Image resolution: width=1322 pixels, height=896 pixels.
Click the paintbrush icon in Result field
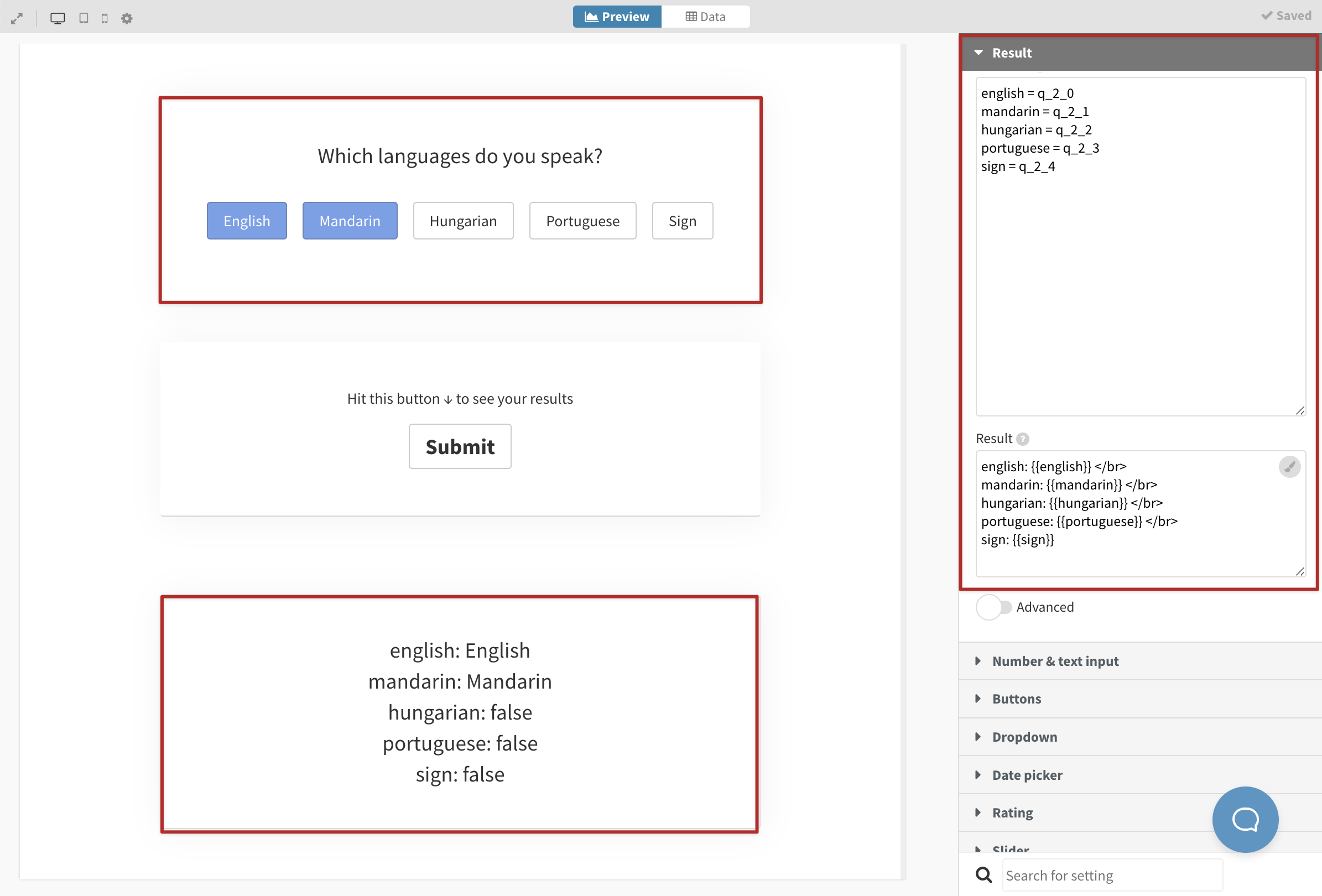(1289, 466)
